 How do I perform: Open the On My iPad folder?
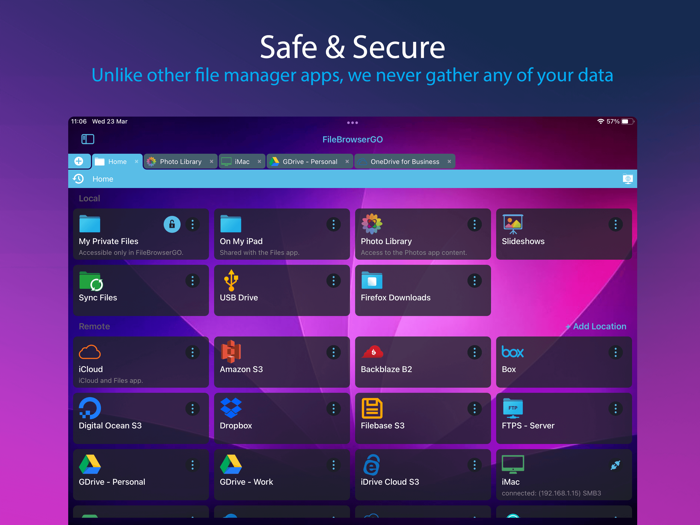282,234
